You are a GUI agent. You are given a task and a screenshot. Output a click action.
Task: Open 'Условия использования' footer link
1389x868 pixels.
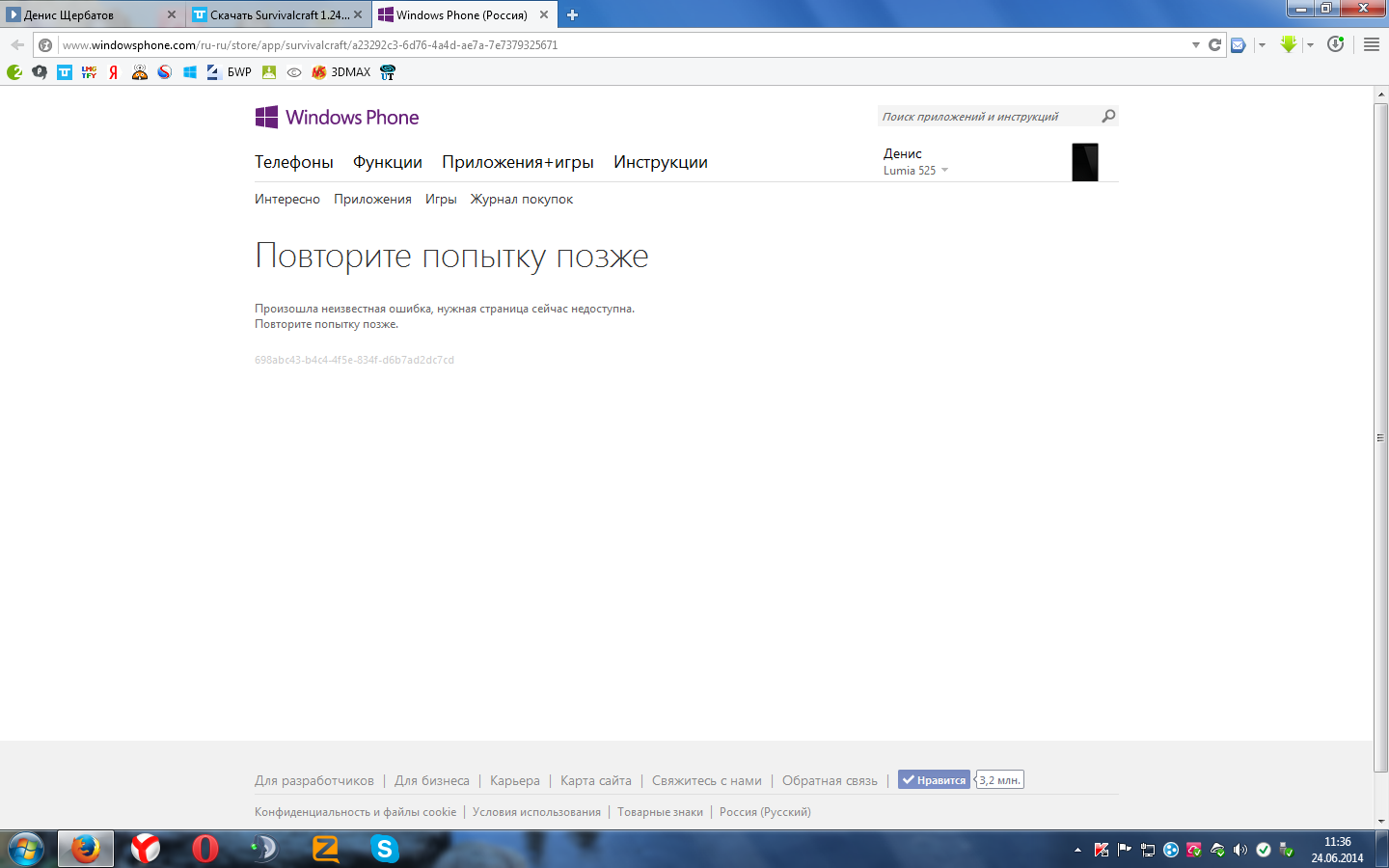click(x=536, y=812)
